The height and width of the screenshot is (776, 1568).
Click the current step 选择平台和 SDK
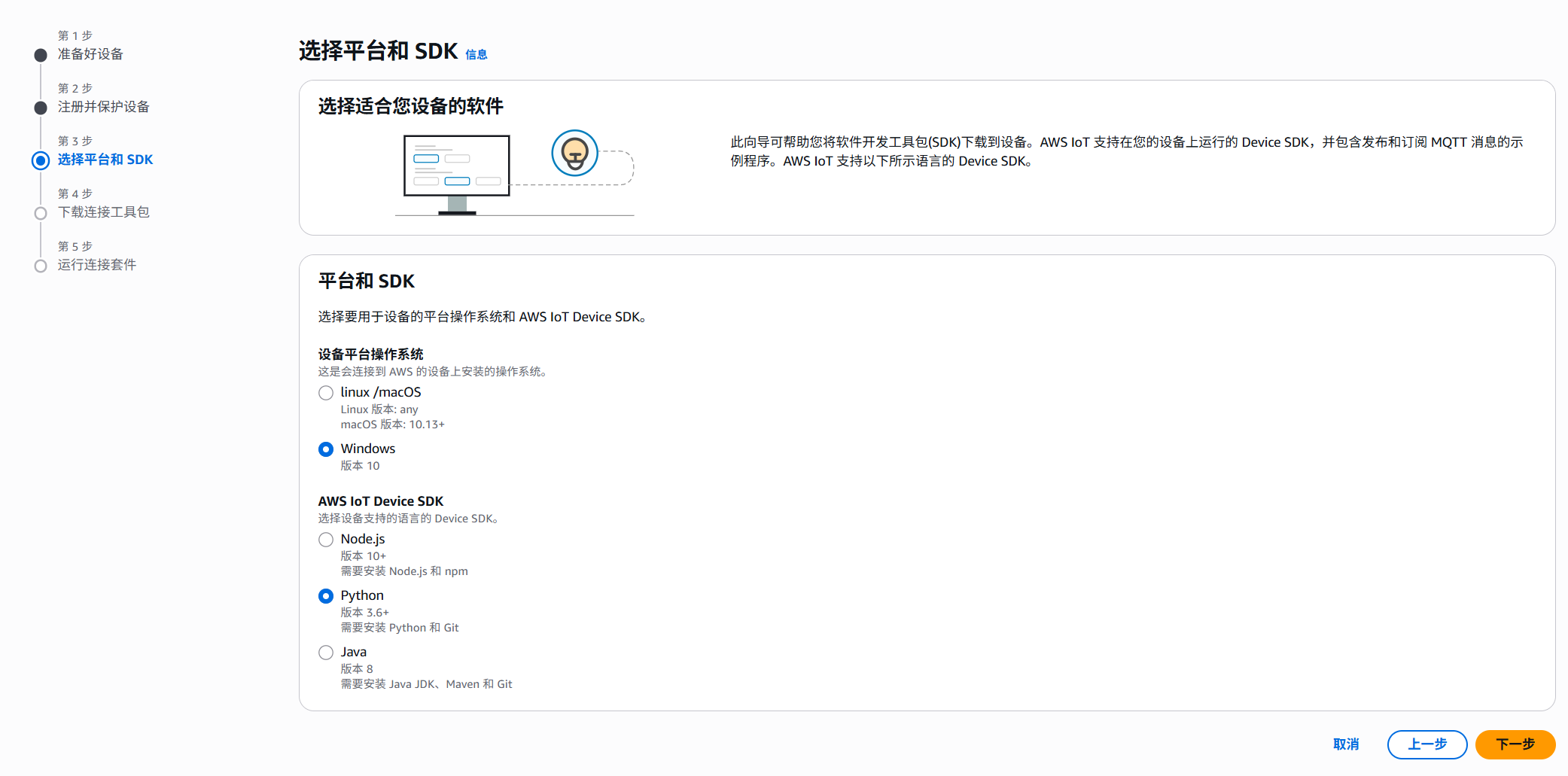105,160
